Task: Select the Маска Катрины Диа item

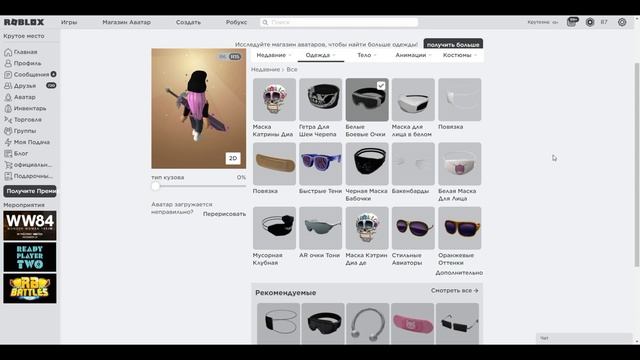Action: click(274, 100)
